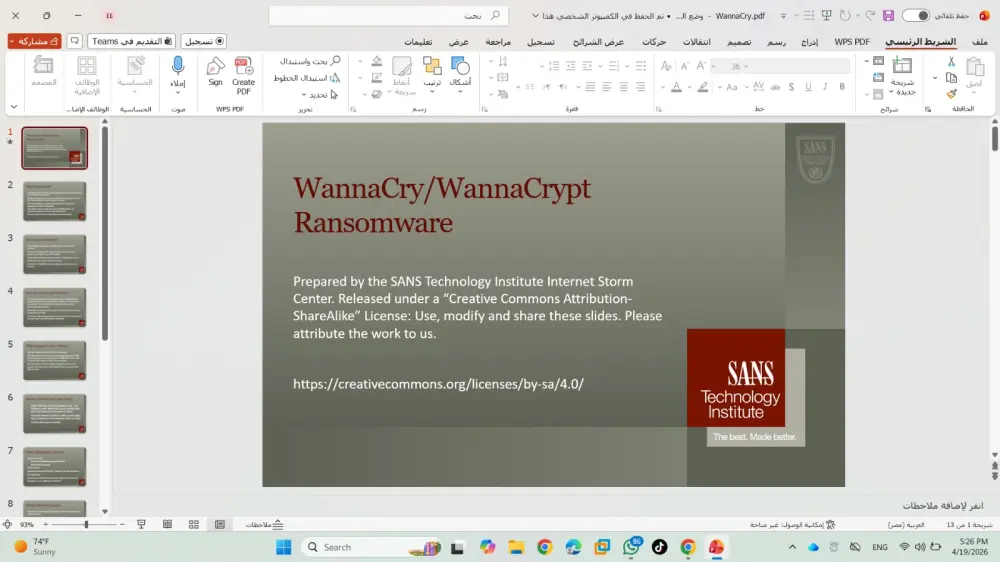This screenshot has width=1000, height=562.
Task: Start Dictate (إملاء) microphone
Action: [178, 65]
